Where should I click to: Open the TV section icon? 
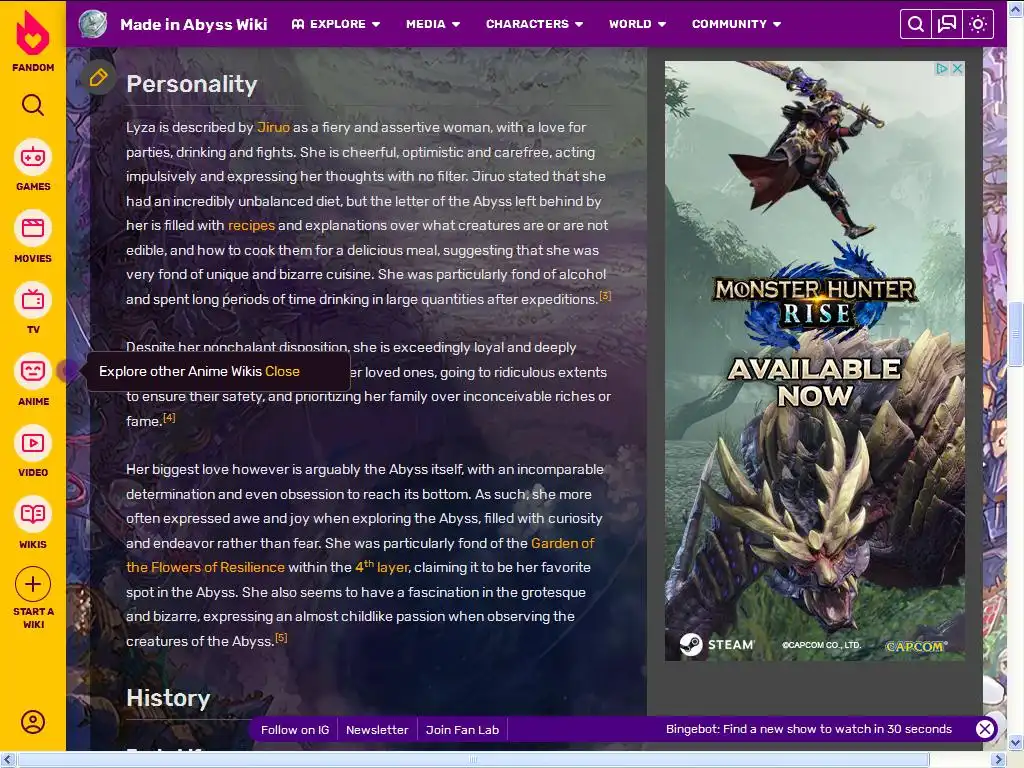[33, 300]
